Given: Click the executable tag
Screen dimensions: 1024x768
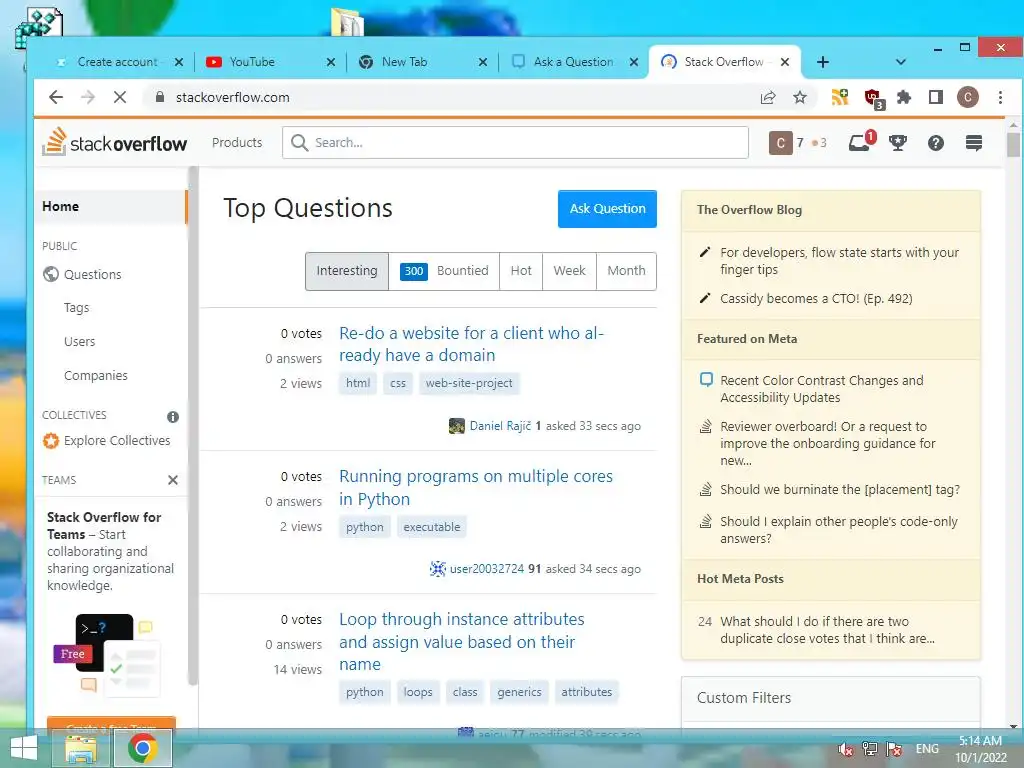Looking at the screenshot, I should (432, 527).
